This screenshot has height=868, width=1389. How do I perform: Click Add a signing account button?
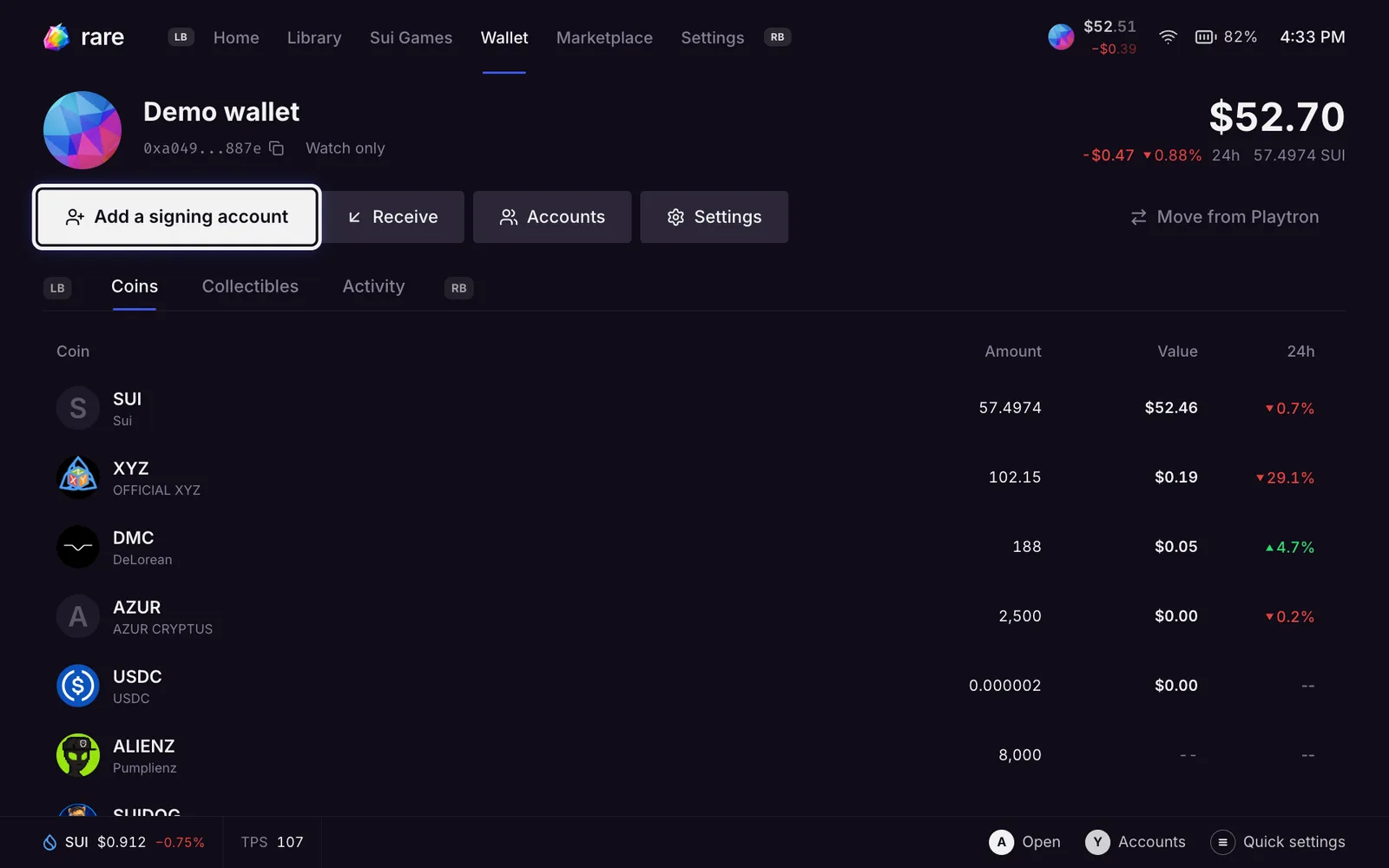(x=177, y=217)
